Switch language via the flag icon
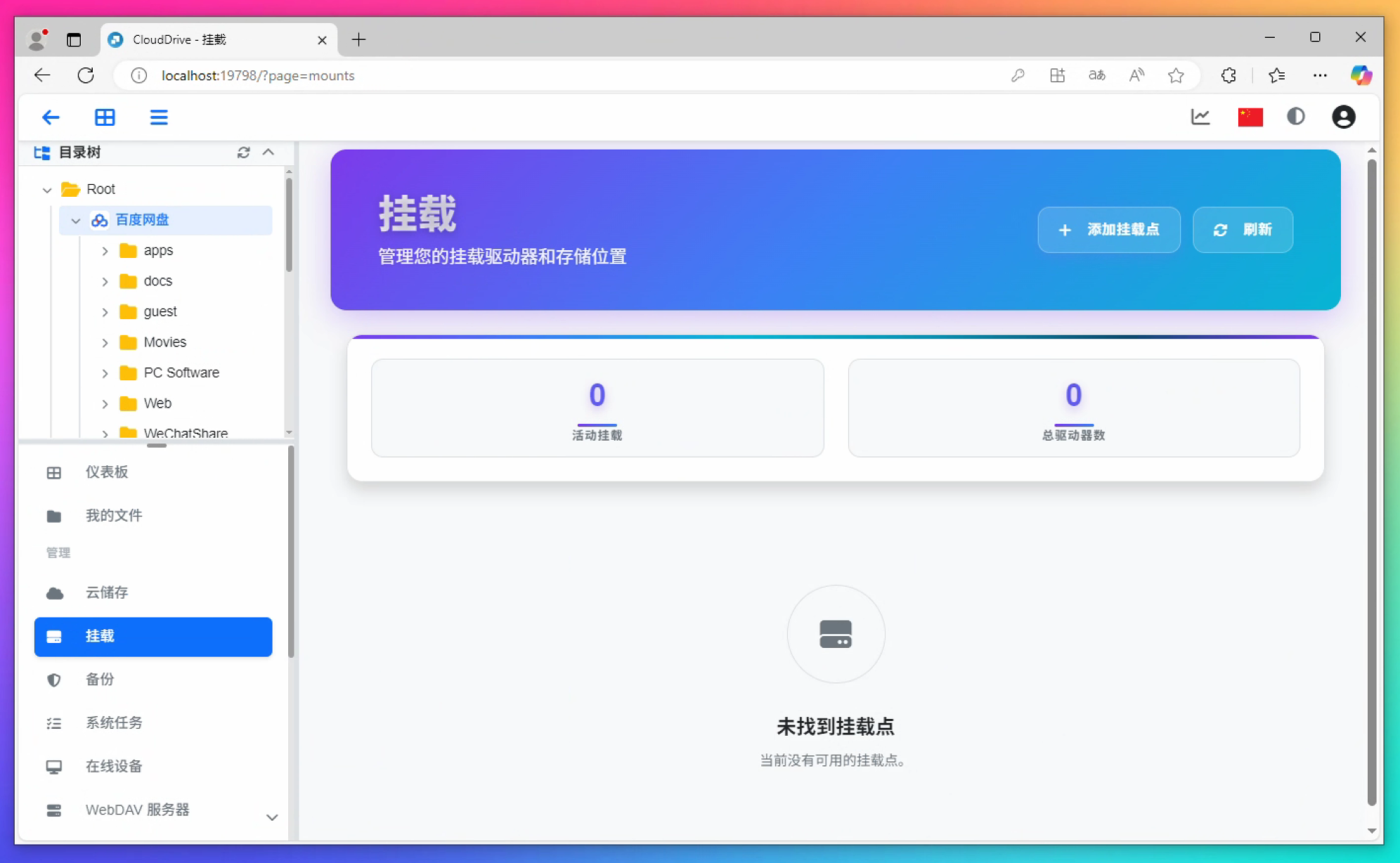 point(1250,117)
